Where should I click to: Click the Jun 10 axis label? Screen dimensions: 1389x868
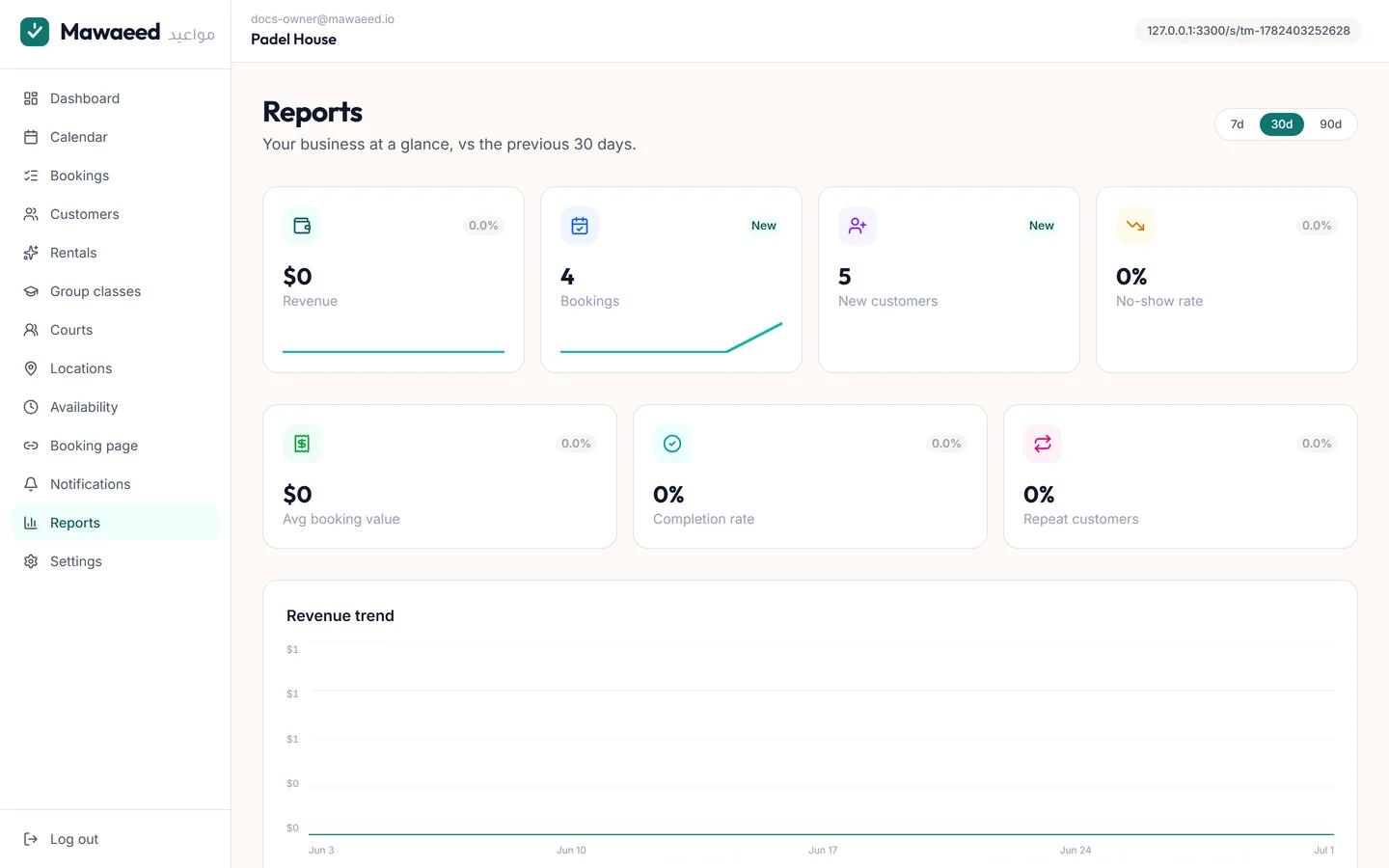pyautogui.click(x=571, y=851)
